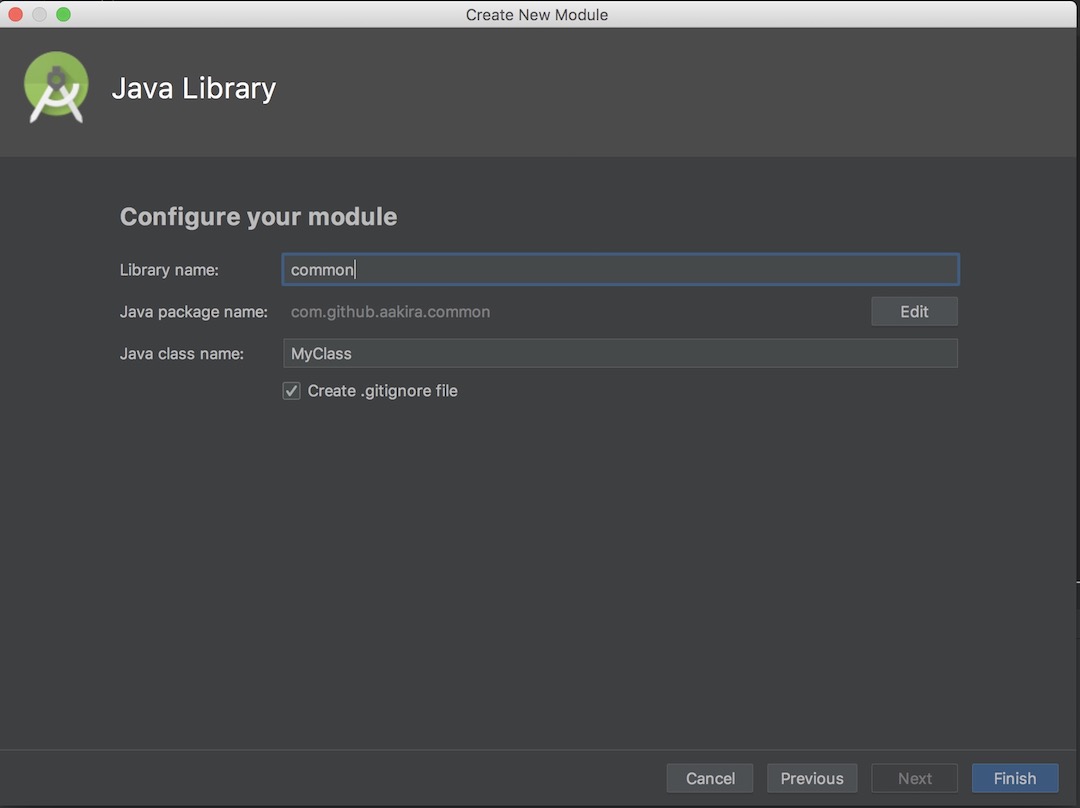Go back with the Previous button
This screenshot has height=808, width=1080.
812,778
